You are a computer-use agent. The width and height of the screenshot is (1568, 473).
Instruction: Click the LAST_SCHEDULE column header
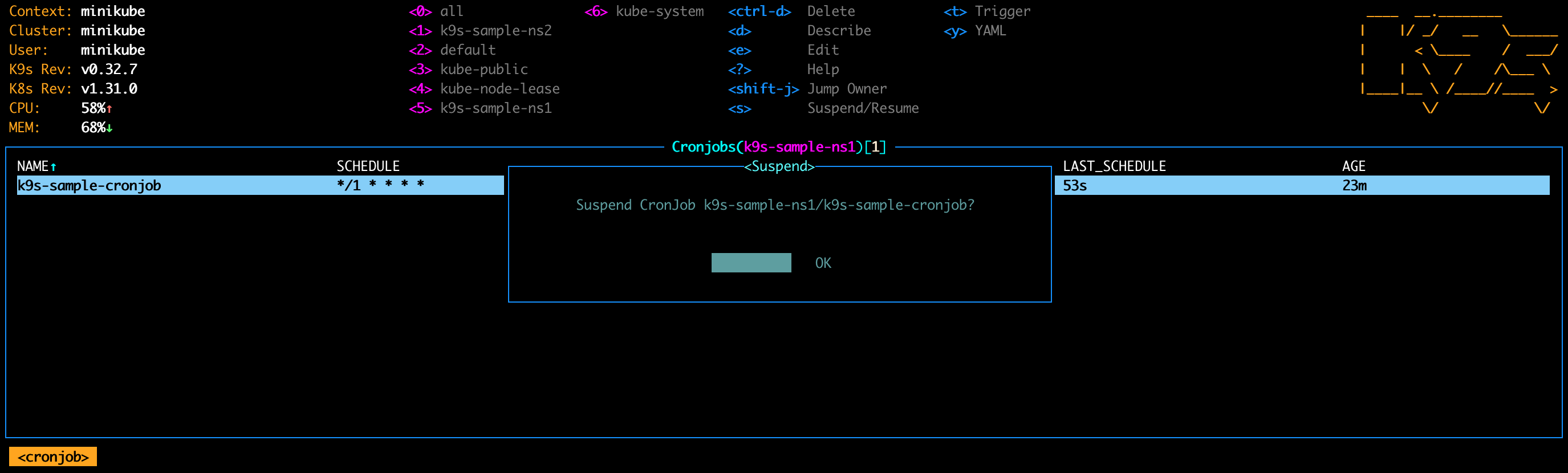pyautogui.click(x=1114, y=166)
